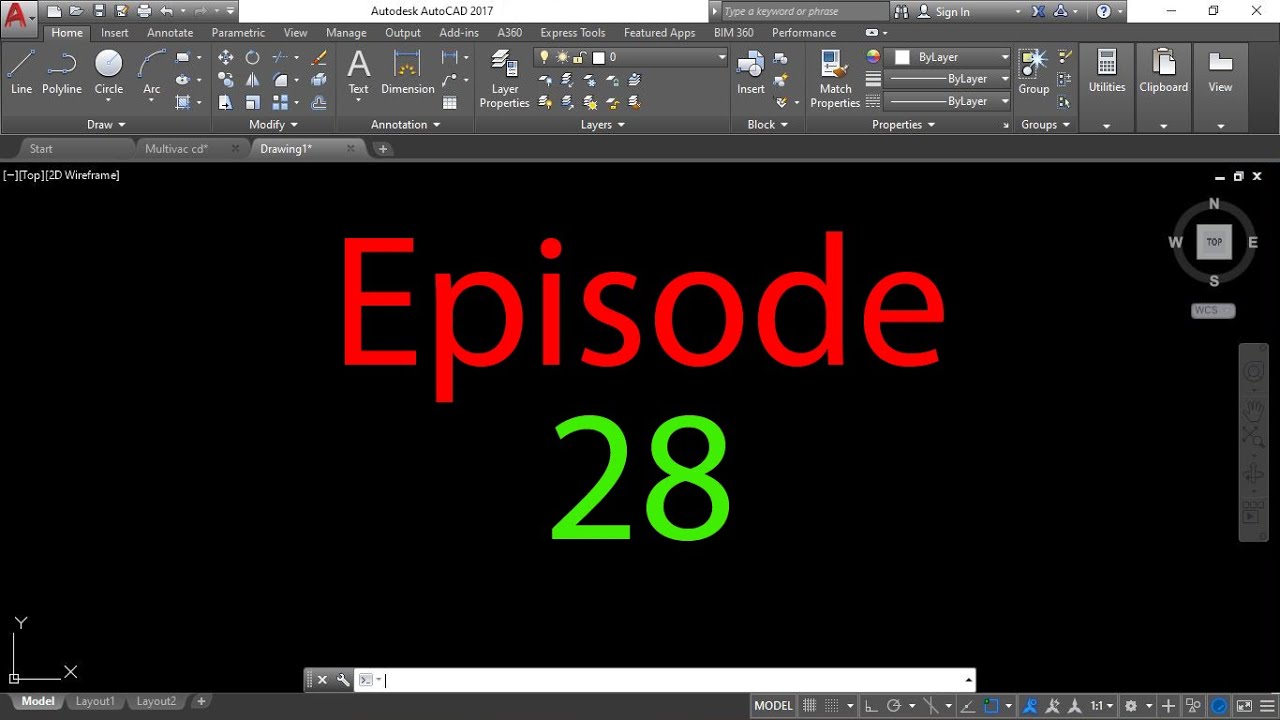Viewport: 1280px width, 720px height.
Task: Select the Line tool
Action: pyautogui.click(x=21, y=72)
